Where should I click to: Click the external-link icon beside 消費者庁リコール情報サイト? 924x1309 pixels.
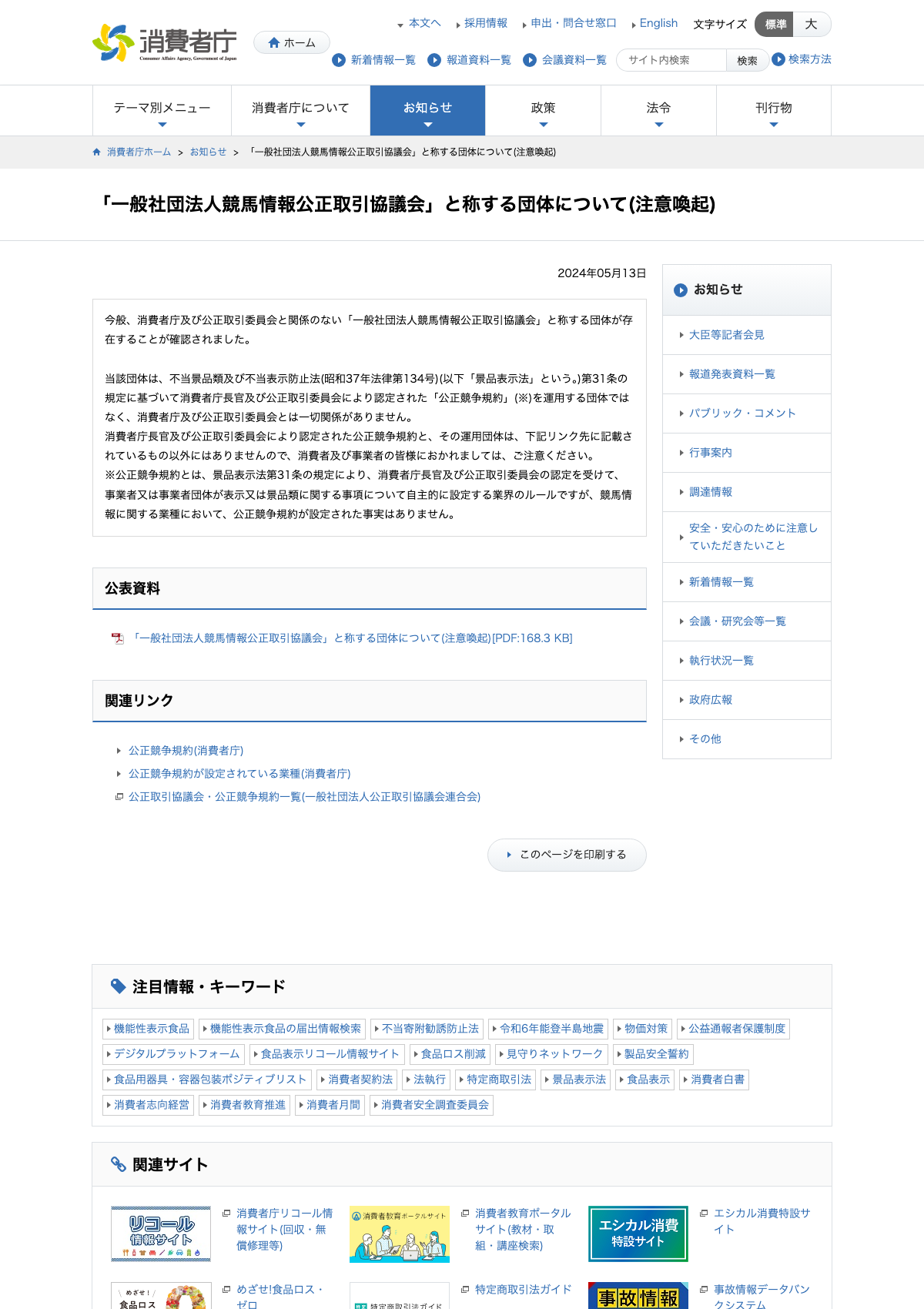[226, 1214]
